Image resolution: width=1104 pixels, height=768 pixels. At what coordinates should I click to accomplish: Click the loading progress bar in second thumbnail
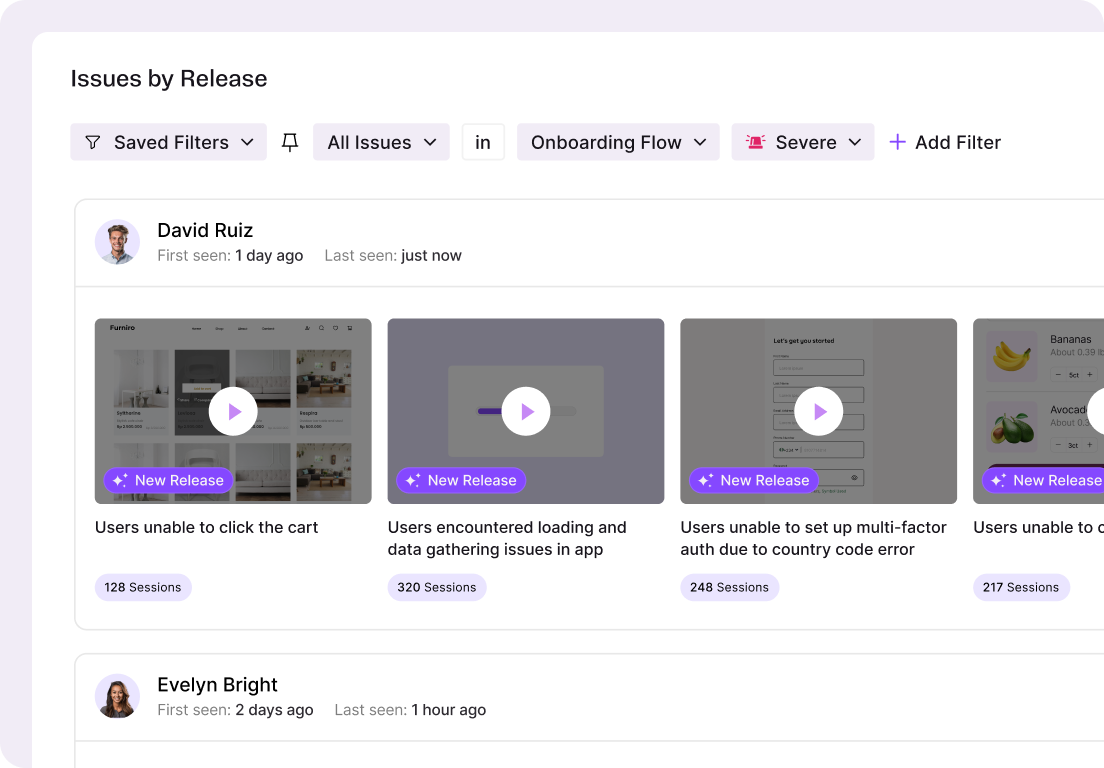(x=527, y=411)
